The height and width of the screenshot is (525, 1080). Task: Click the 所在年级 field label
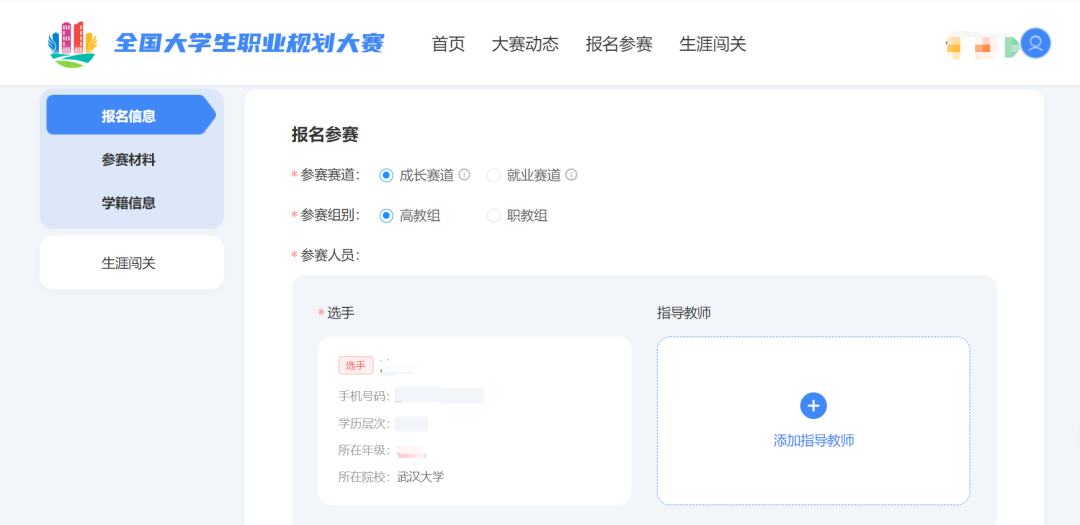[364, 451]
